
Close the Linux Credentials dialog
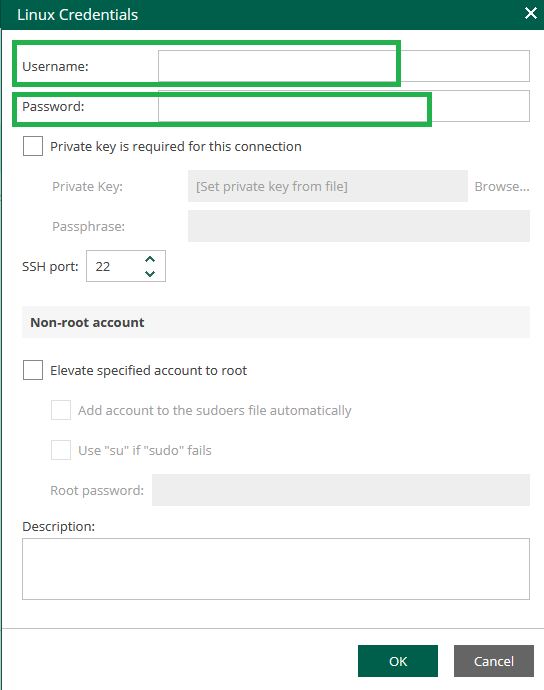click(531, 14)
